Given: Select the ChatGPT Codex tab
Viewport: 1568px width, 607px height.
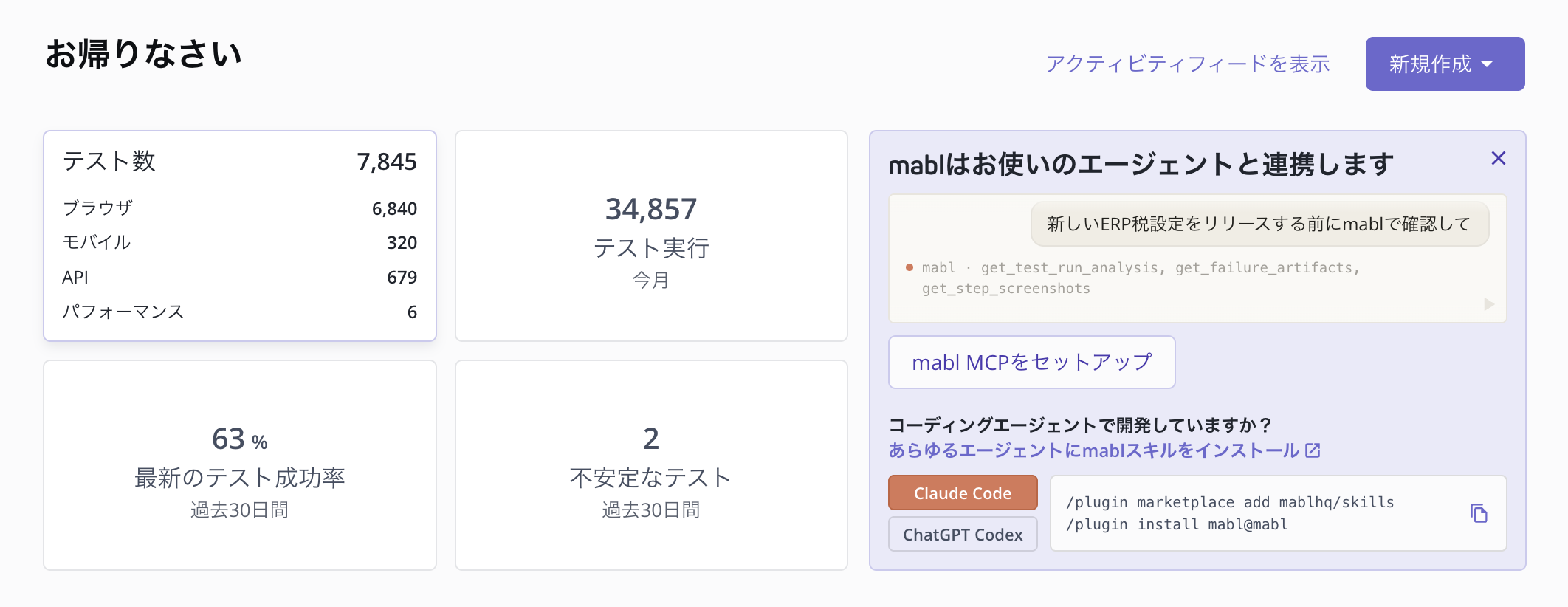Looking at the screenshot, I should [x=963, y=534].
